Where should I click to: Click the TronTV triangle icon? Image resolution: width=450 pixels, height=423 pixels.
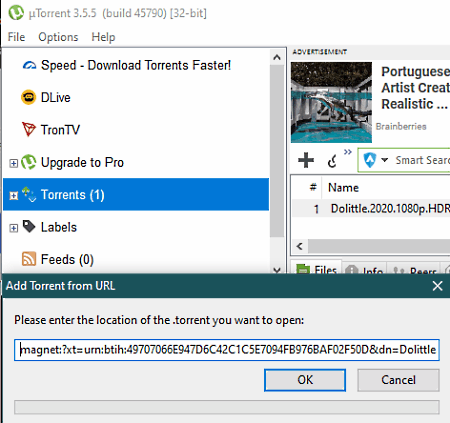29,130
